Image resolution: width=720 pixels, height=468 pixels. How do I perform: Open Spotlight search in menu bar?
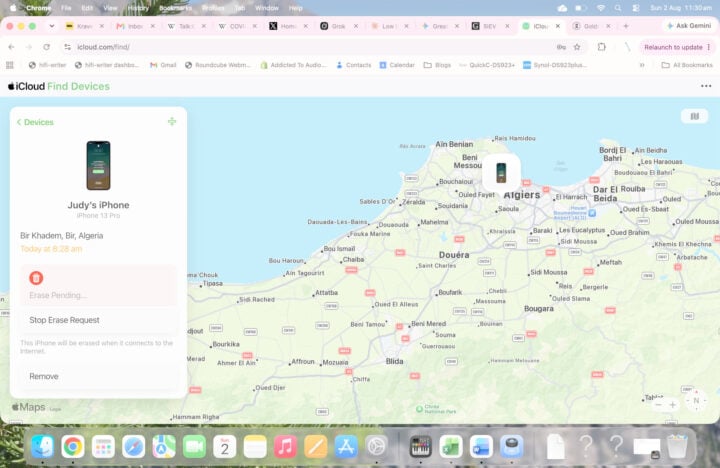(x=618, y=8)
